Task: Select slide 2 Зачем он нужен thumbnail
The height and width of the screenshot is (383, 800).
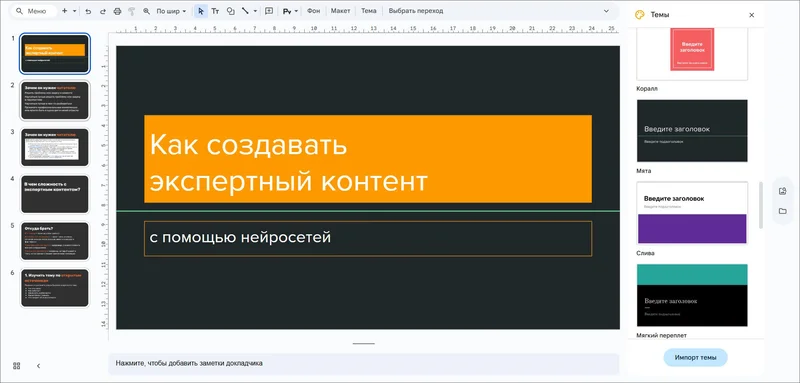Action: coord(55,100)
